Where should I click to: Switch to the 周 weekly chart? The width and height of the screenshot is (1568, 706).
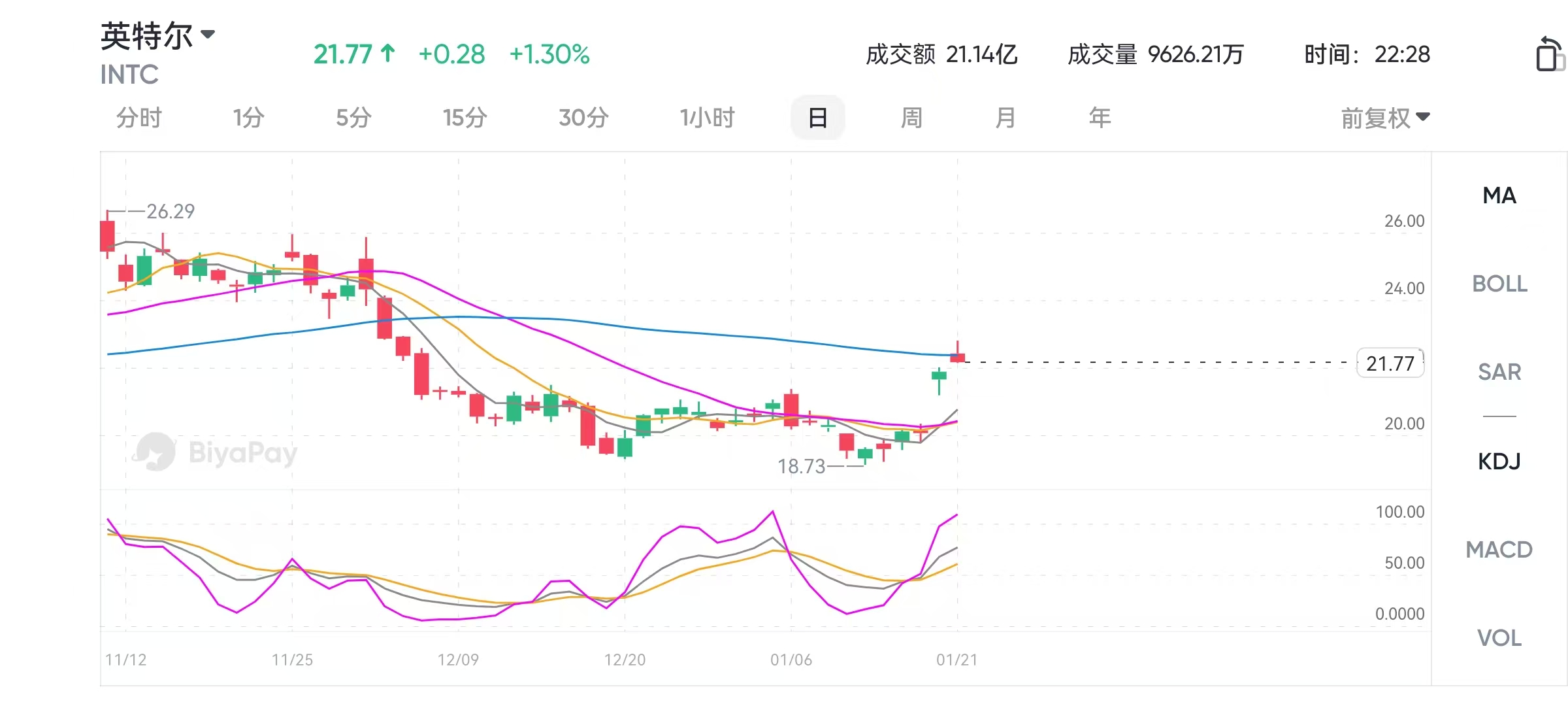911,118
